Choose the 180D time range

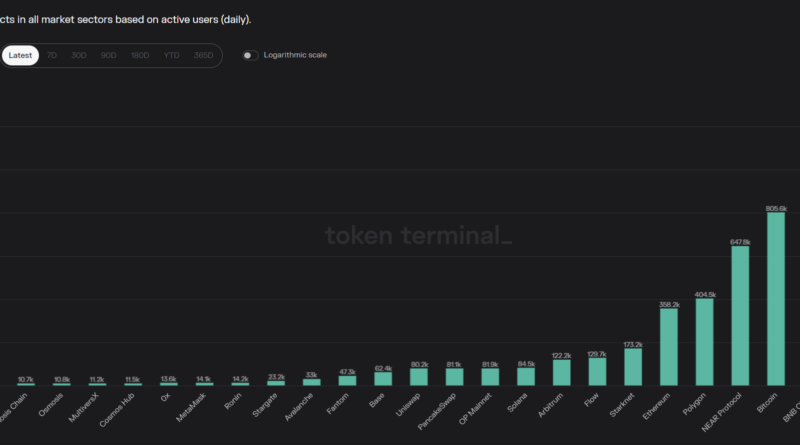click(139, 55)
